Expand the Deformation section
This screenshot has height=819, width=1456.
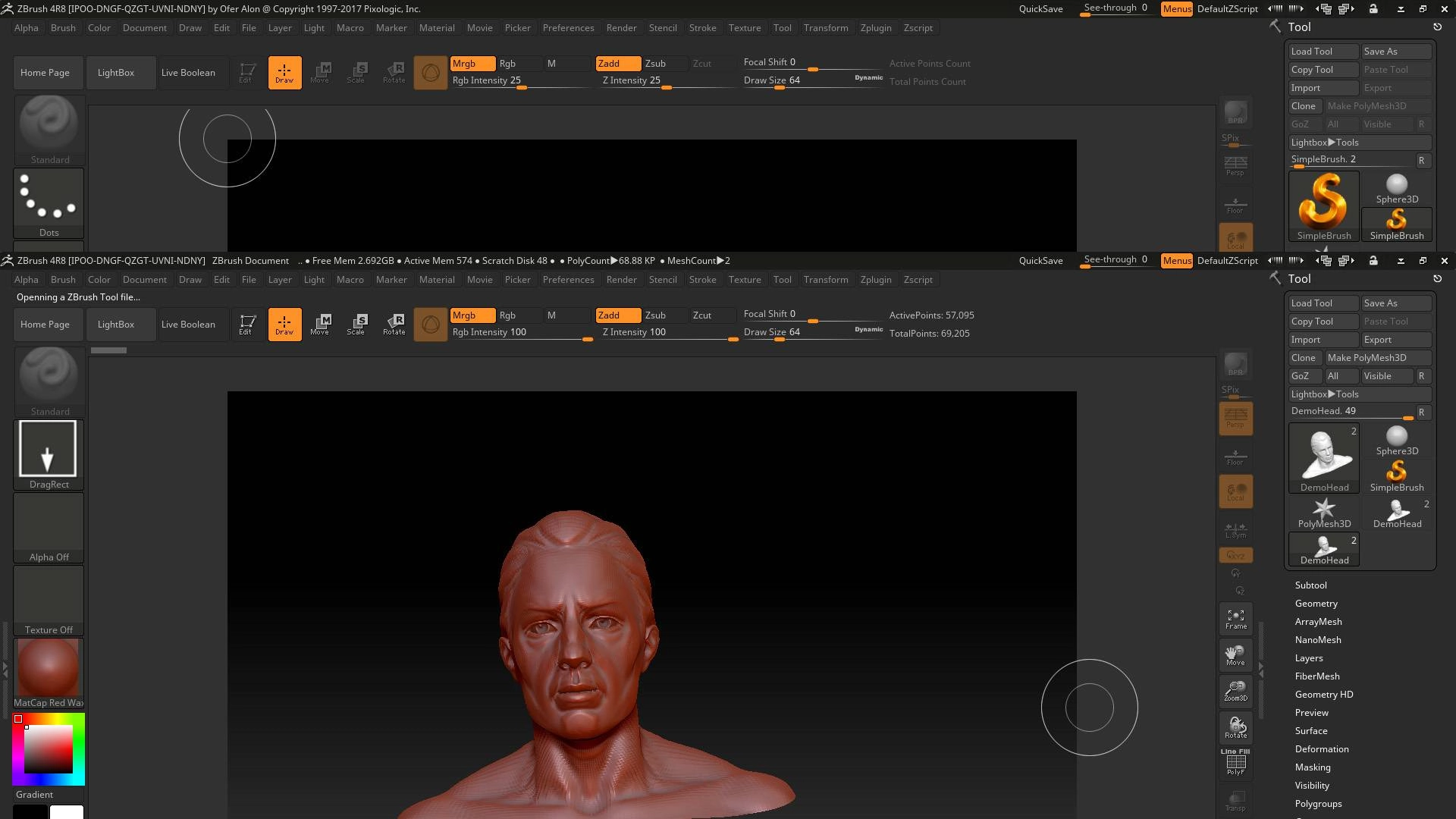coord(1322,749)
